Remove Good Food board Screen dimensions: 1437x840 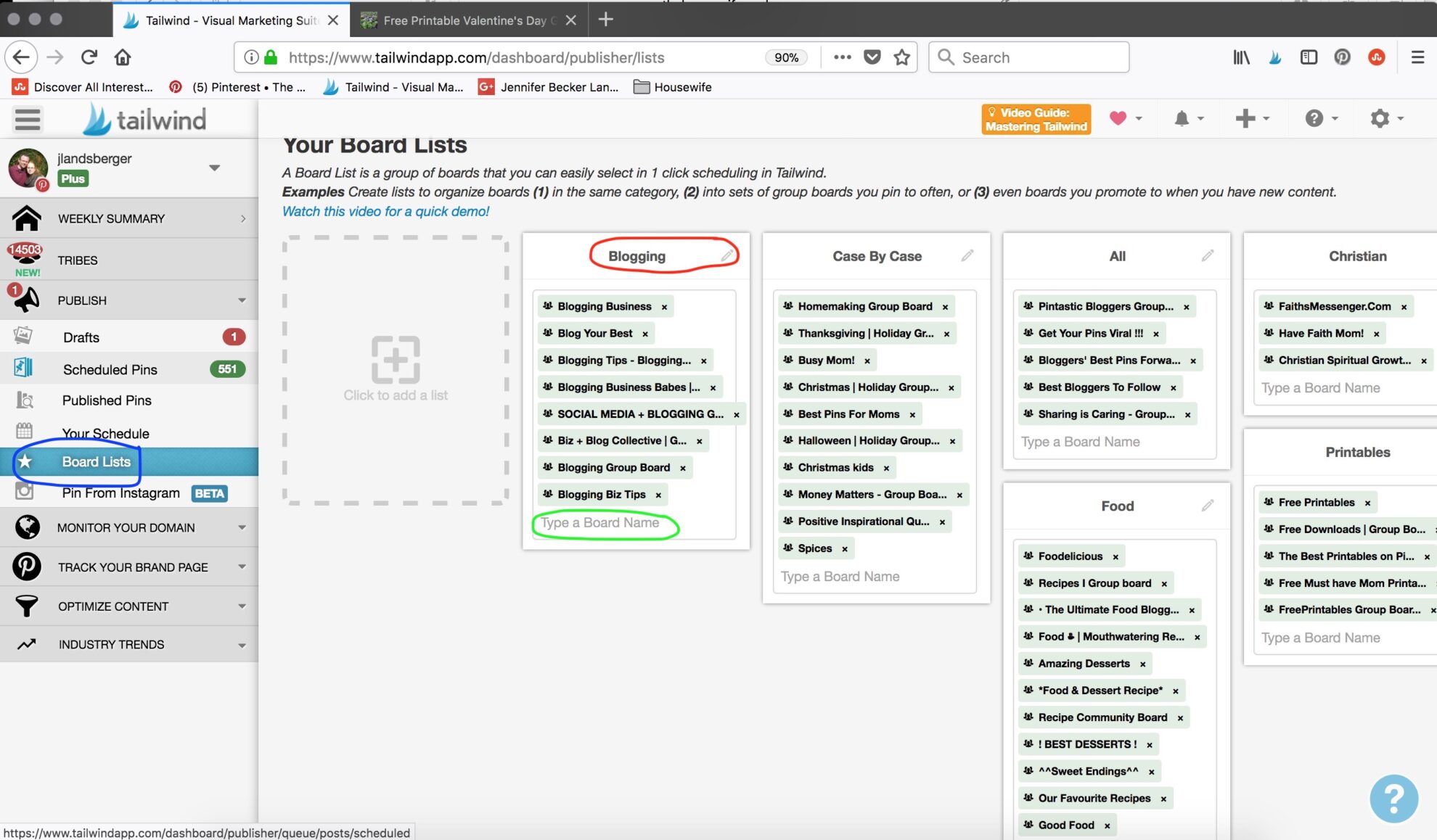click(1107, 825)
